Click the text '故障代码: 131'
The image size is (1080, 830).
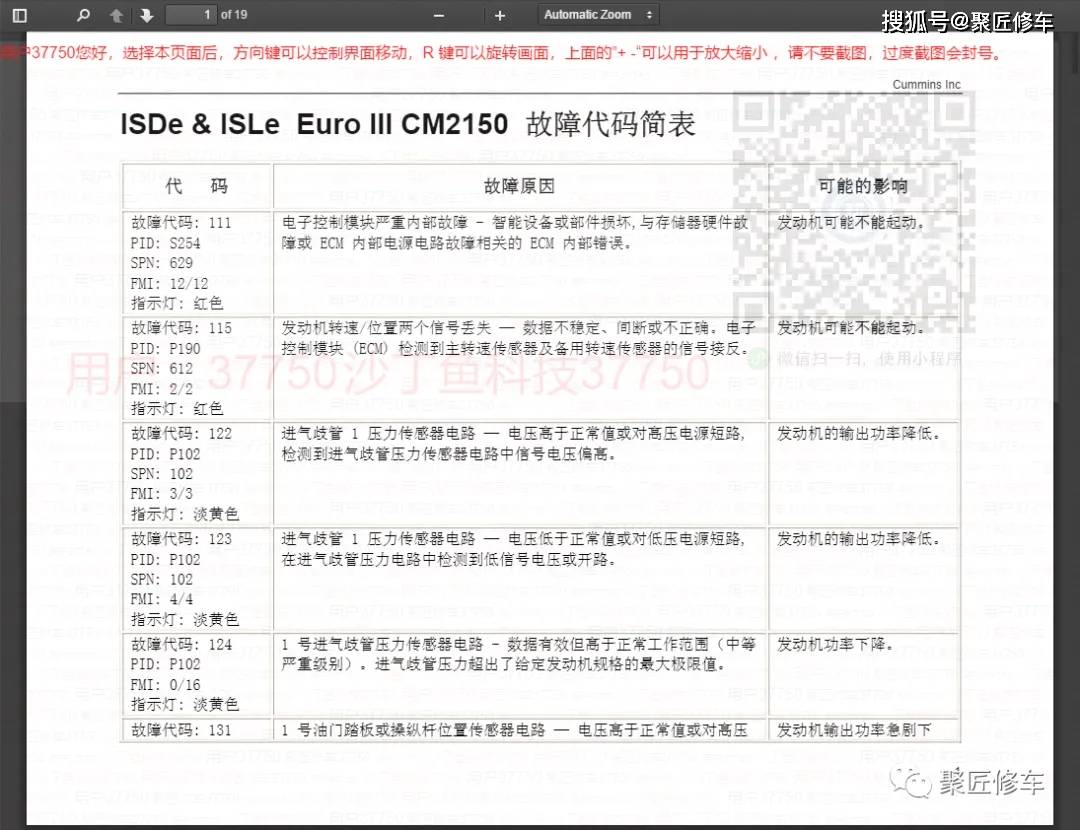pyautogui.click(x=181, y=730)
